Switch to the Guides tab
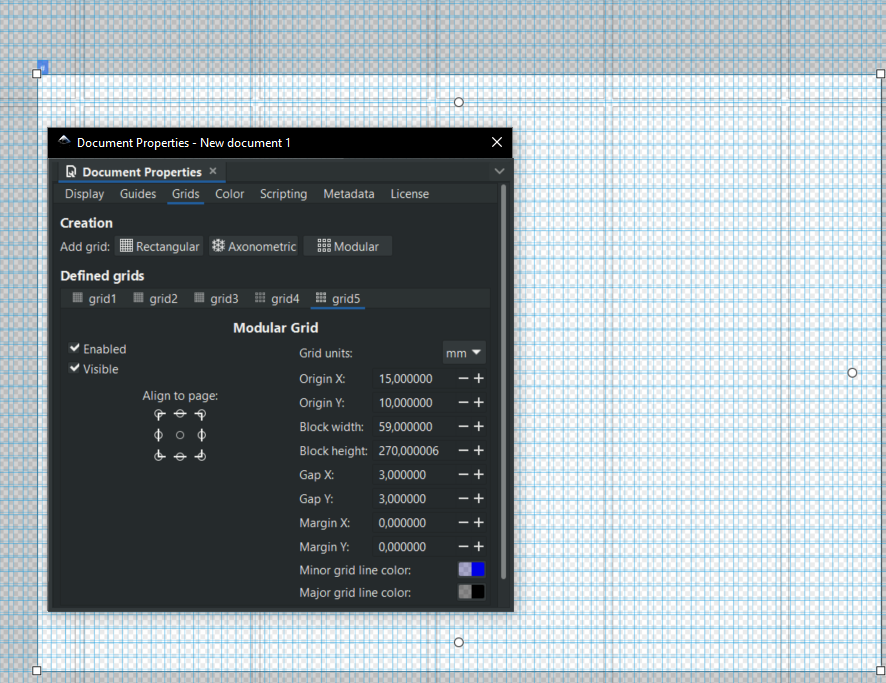The width and height of the screenshot is (886, 683). click(x=138, y=194)
